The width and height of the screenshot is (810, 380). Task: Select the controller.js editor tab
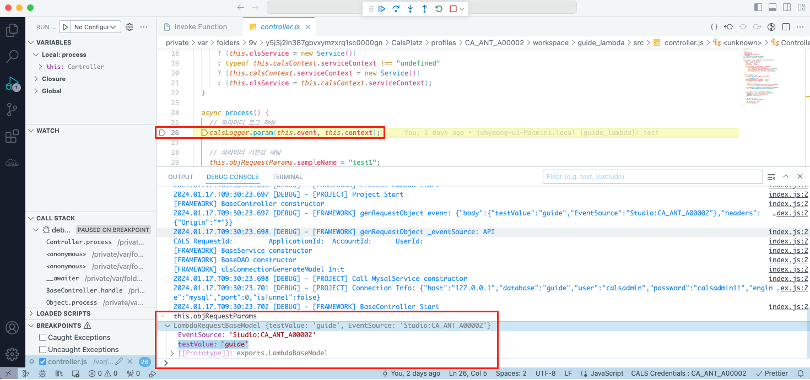tap(279, 27)
